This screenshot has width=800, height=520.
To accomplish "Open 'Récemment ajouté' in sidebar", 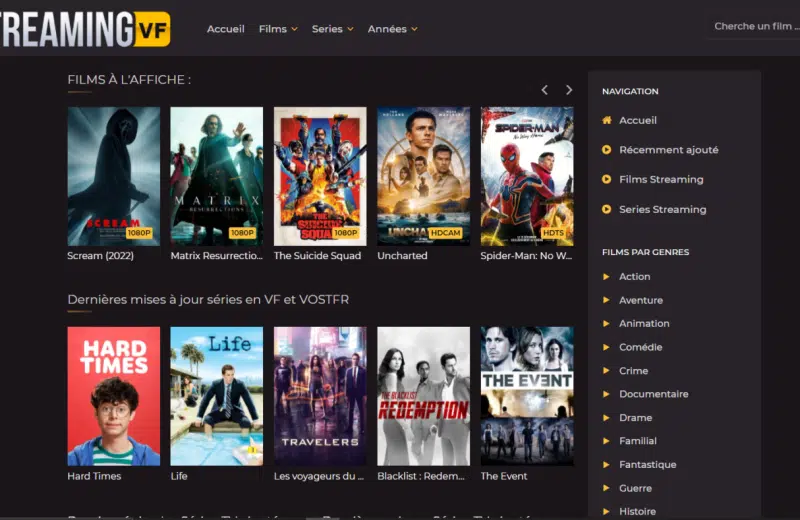I will pyautogui.click(x=669, y=150).
